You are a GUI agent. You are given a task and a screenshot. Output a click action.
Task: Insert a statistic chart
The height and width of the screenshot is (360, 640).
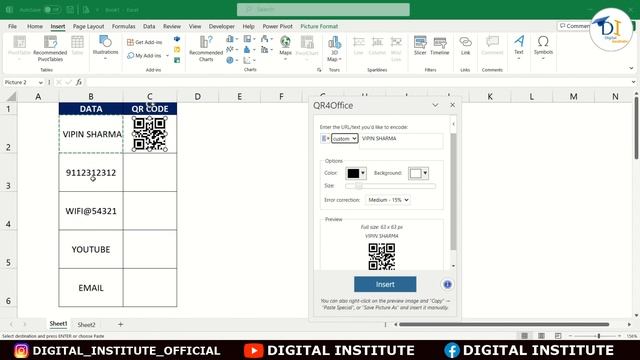click(249, 49)
